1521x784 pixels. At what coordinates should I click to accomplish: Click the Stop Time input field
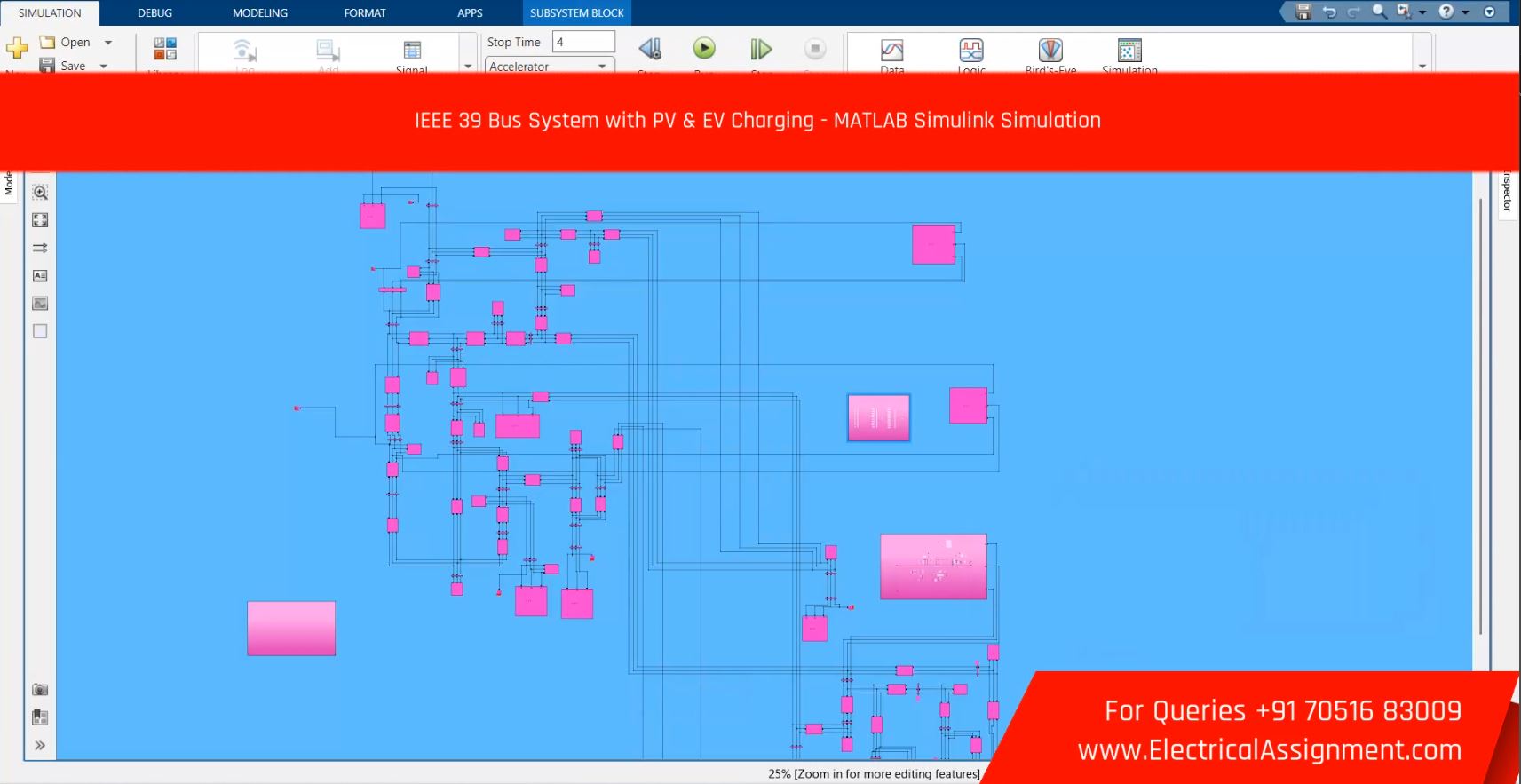point(583,42)
